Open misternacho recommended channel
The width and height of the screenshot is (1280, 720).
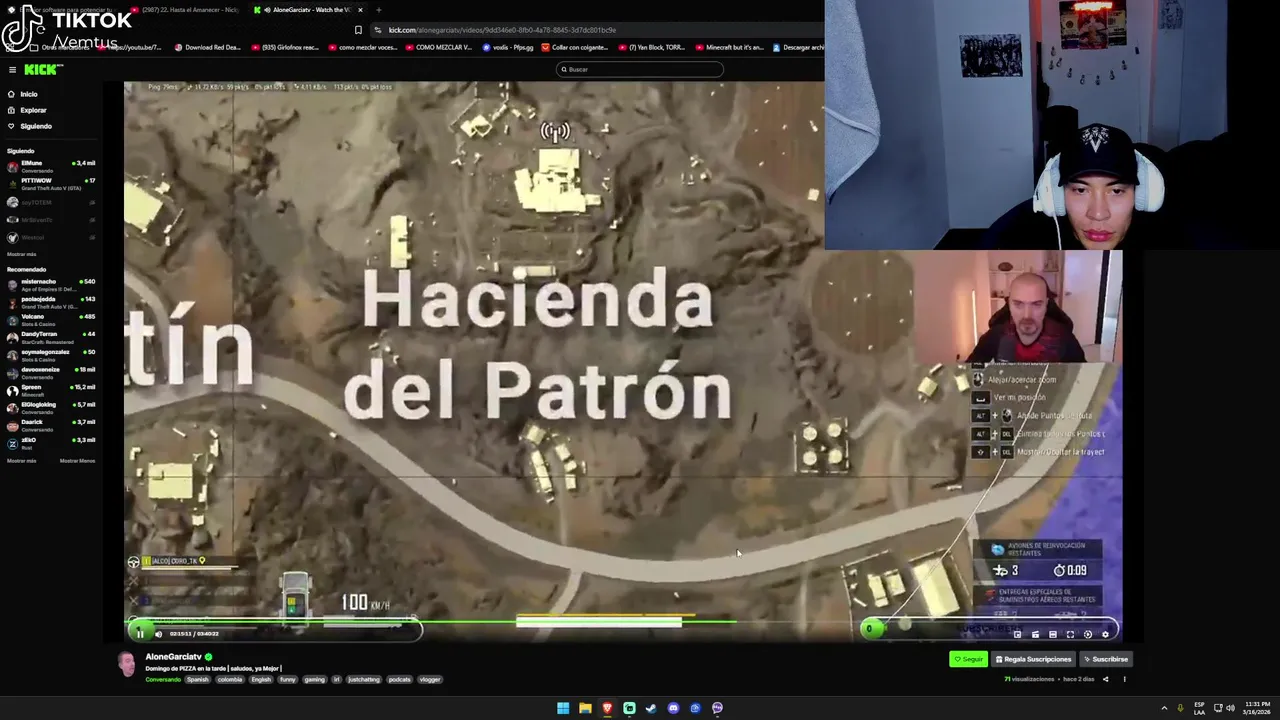(x=50, y=284)
